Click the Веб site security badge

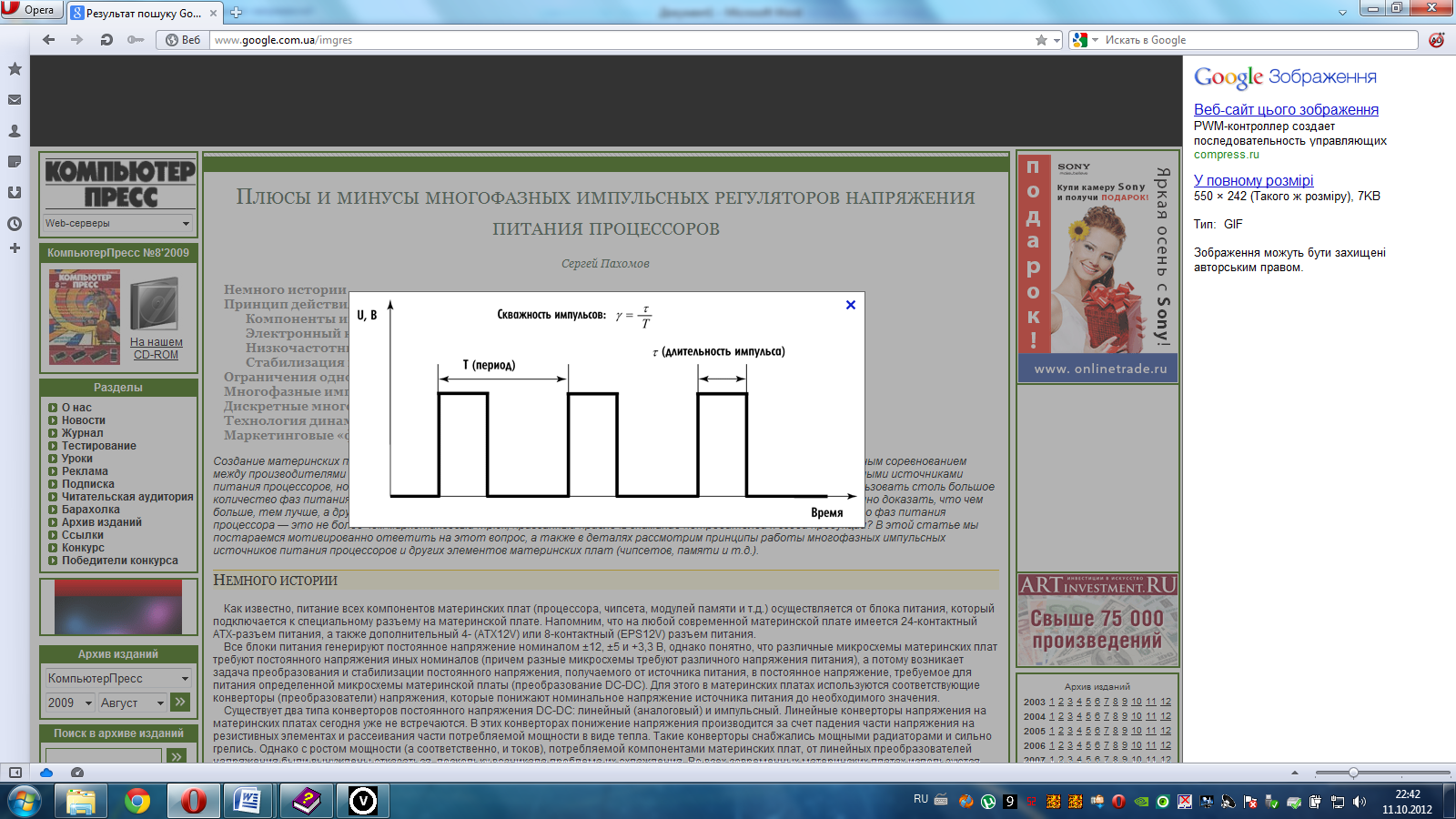pos(183,40)
